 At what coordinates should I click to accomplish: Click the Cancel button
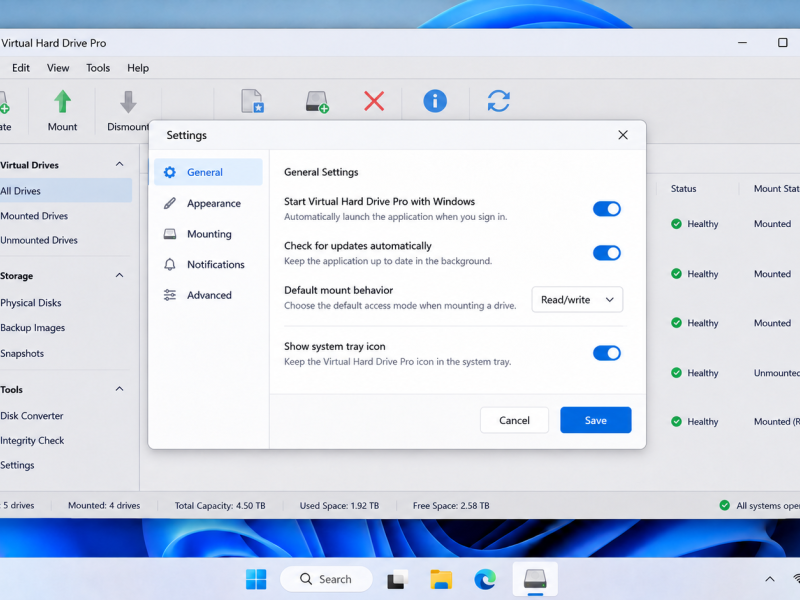pyautogui.click(x=514, y=420)
